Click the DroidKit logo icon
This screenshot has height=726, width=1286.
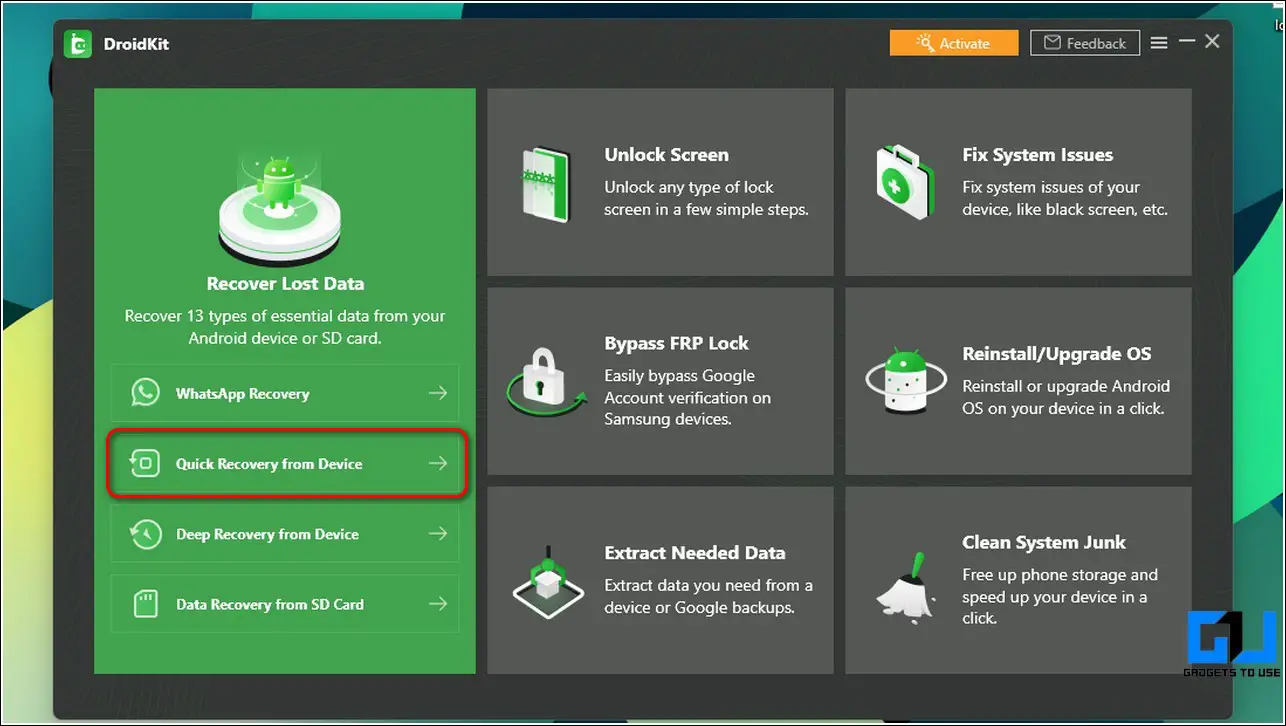[78, 44]
